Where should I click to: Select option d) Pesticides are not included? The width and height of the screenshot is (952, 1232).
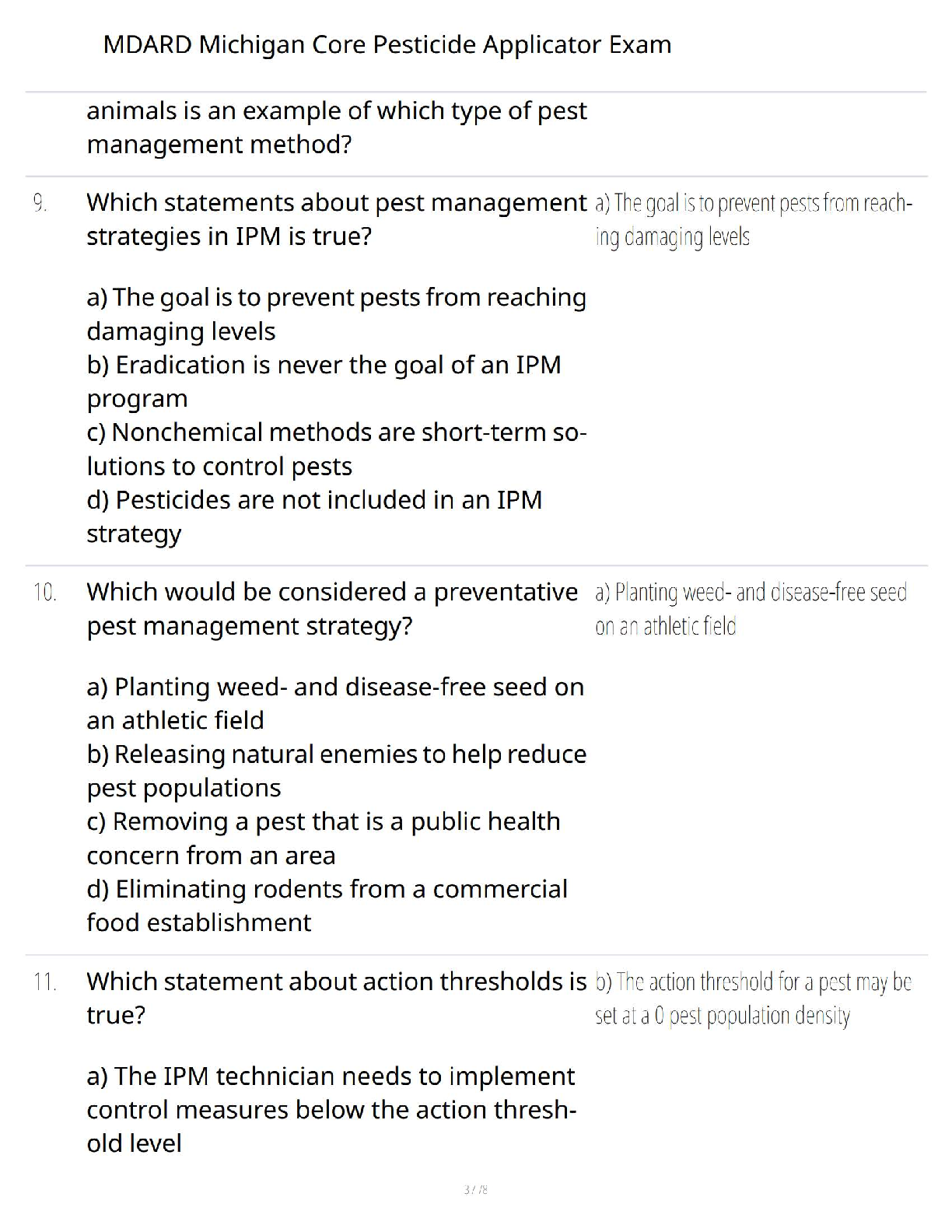tap(314, 516)
